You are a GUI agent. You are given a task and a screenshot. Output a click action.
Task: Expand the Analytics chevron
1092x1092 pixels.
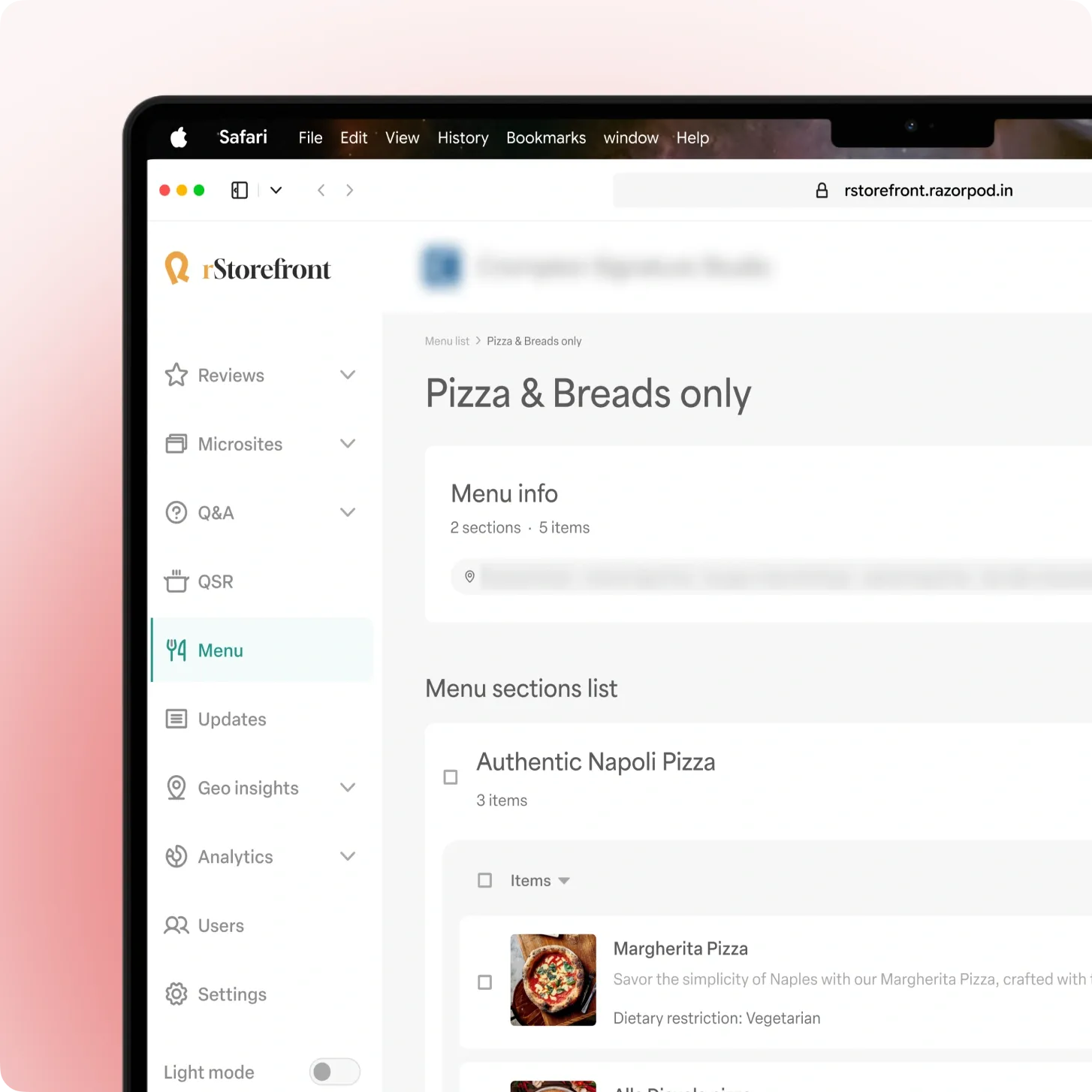point(348,856)
